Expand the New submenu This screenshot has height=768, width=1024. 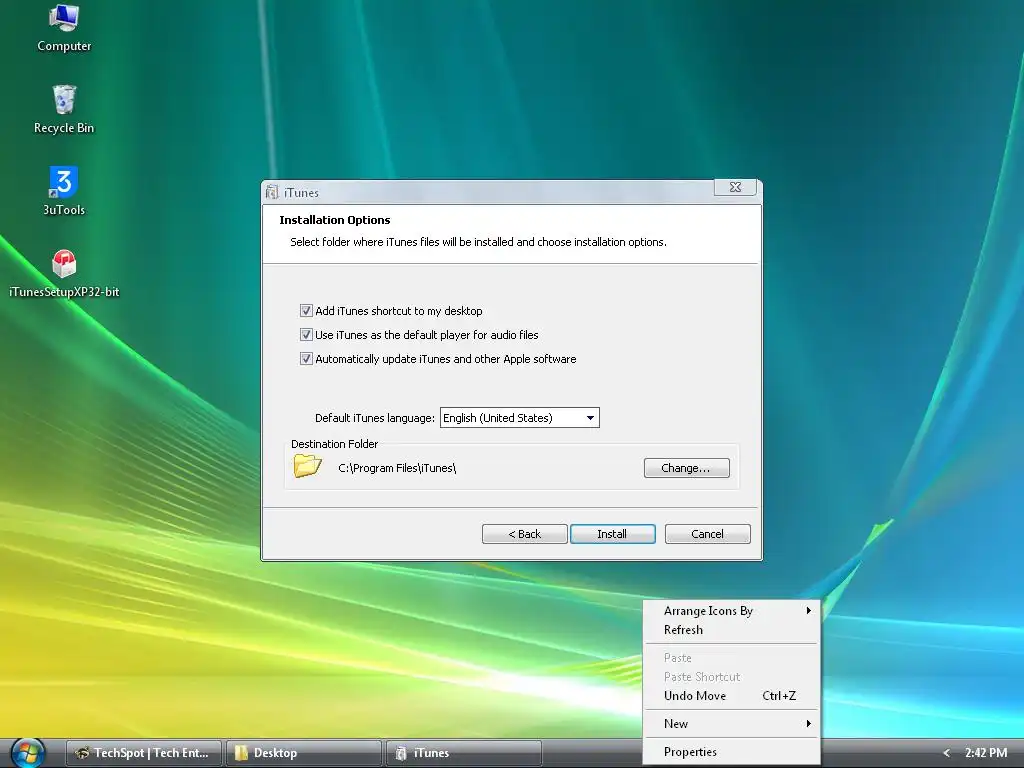732,724
